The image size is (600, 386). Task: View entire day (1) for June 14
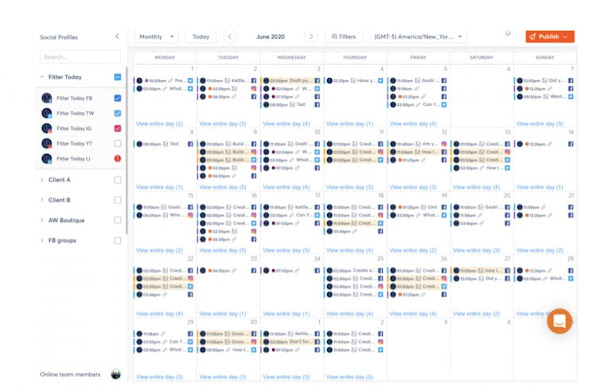[540, 187]
